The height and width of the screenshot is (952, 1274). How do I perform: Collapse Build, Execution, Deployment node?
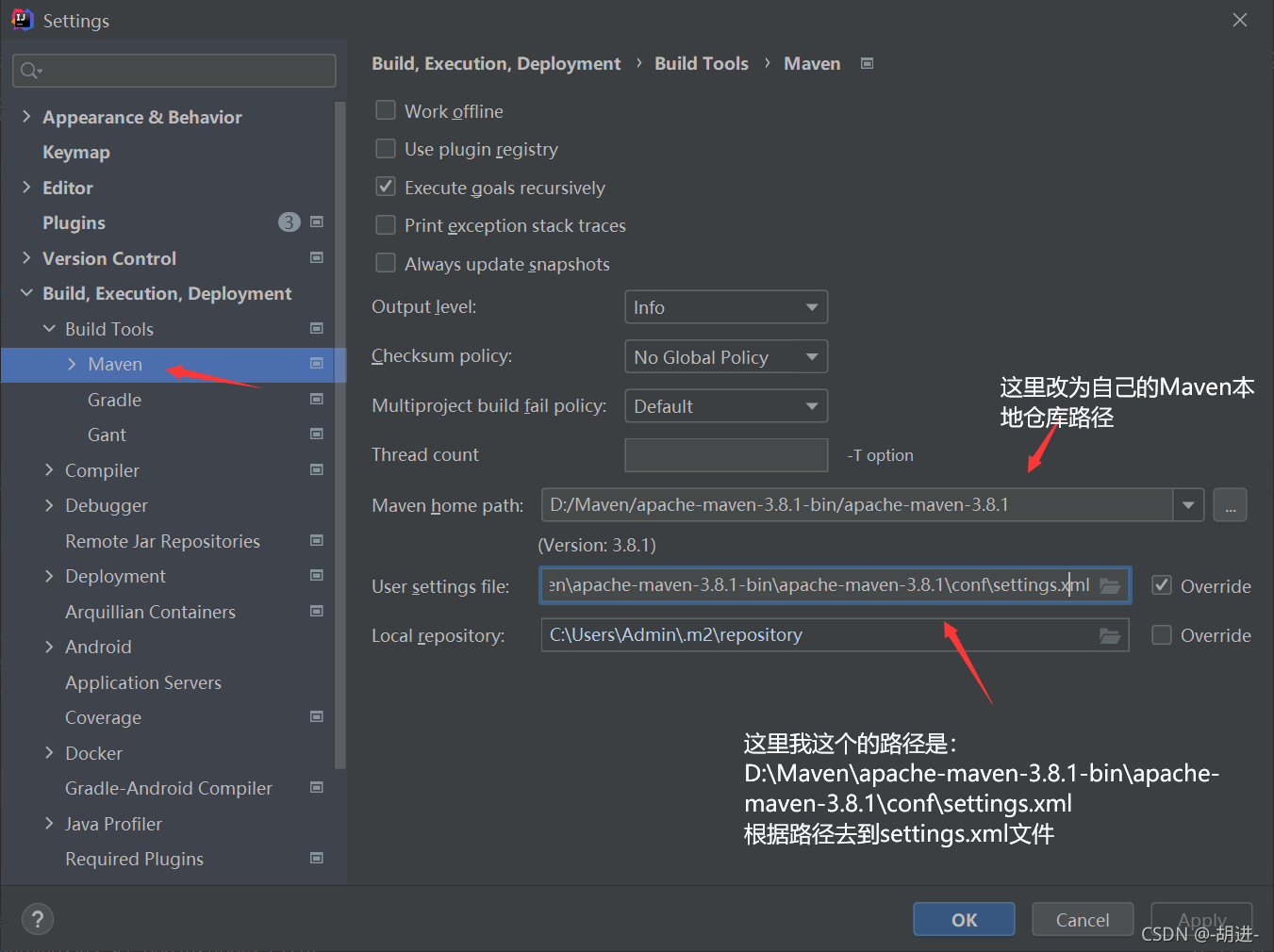click(x=26, y=293)
